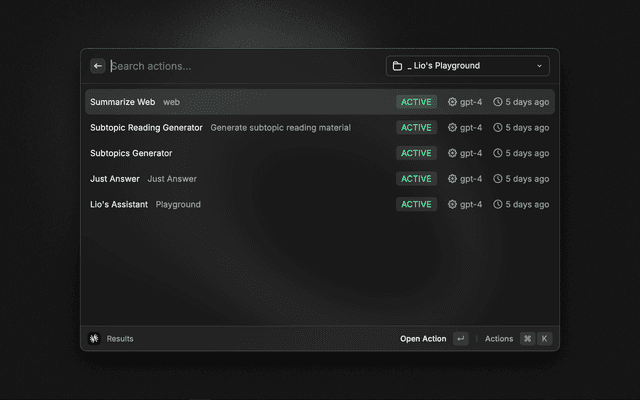This screenshot has height=400, width=640.
Task: Click the clock icon on Lio's Assistant row
Action: pyautogui.click(x=498, y=204)
